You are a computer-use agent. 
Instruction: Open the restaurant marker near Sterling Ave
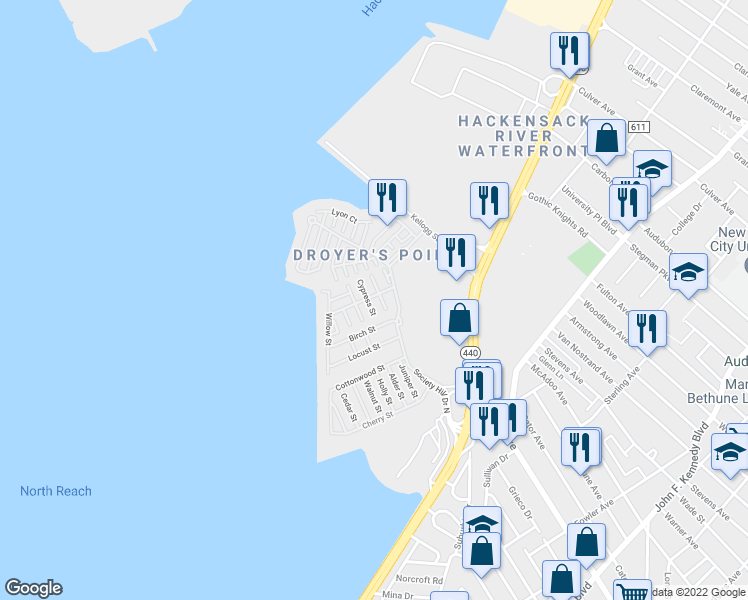(x=647, y=329)
